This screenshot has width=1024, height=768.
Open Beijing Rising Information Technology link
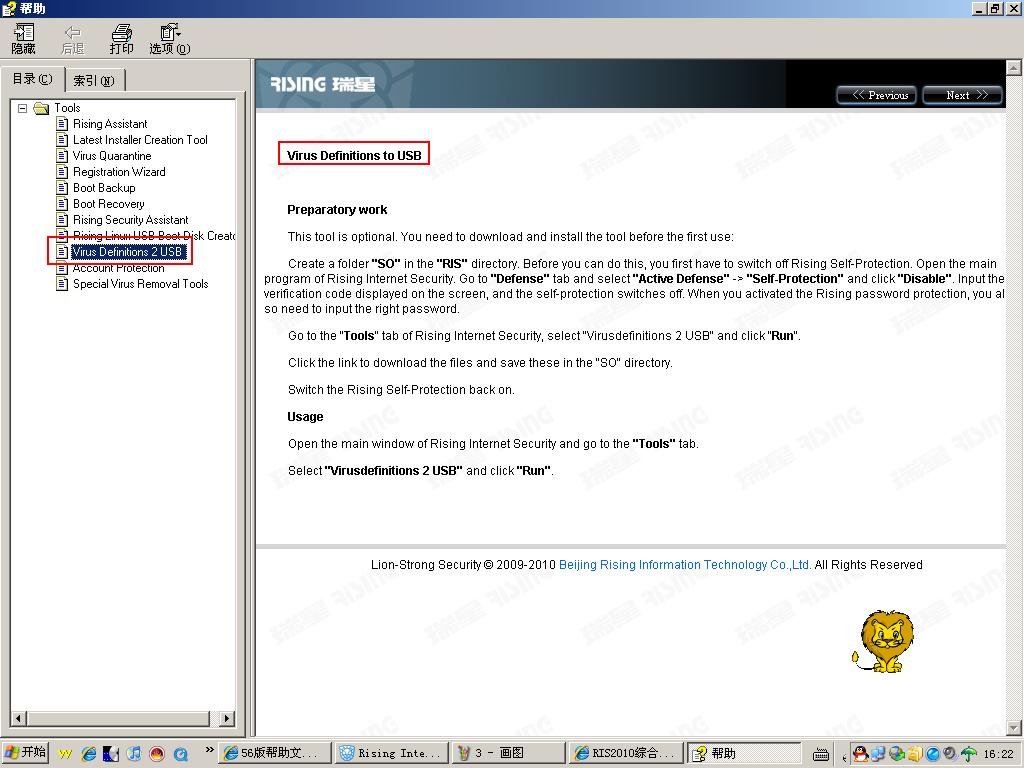pos(685,565)
